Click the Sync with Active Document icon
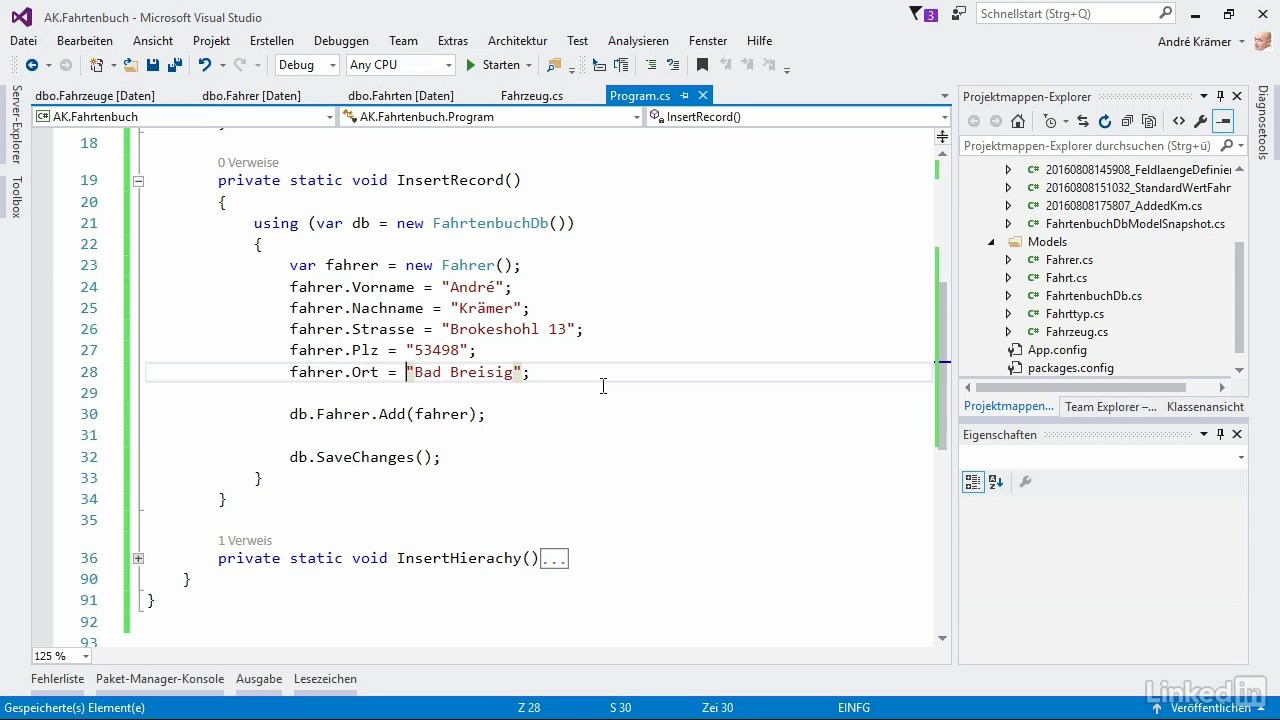1280x720 pixels. [x=1083, y=122]
